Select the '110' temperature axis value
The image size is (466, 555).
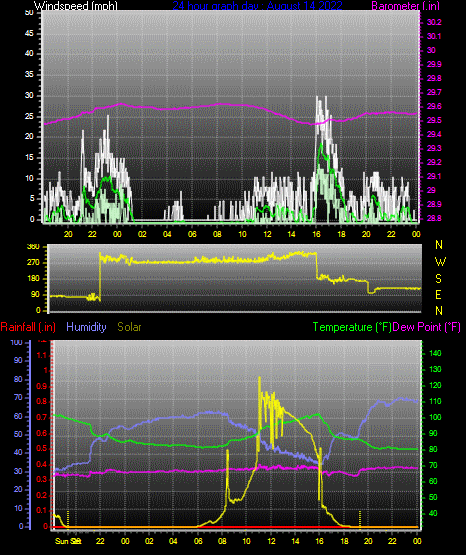(x=435, y=401)
